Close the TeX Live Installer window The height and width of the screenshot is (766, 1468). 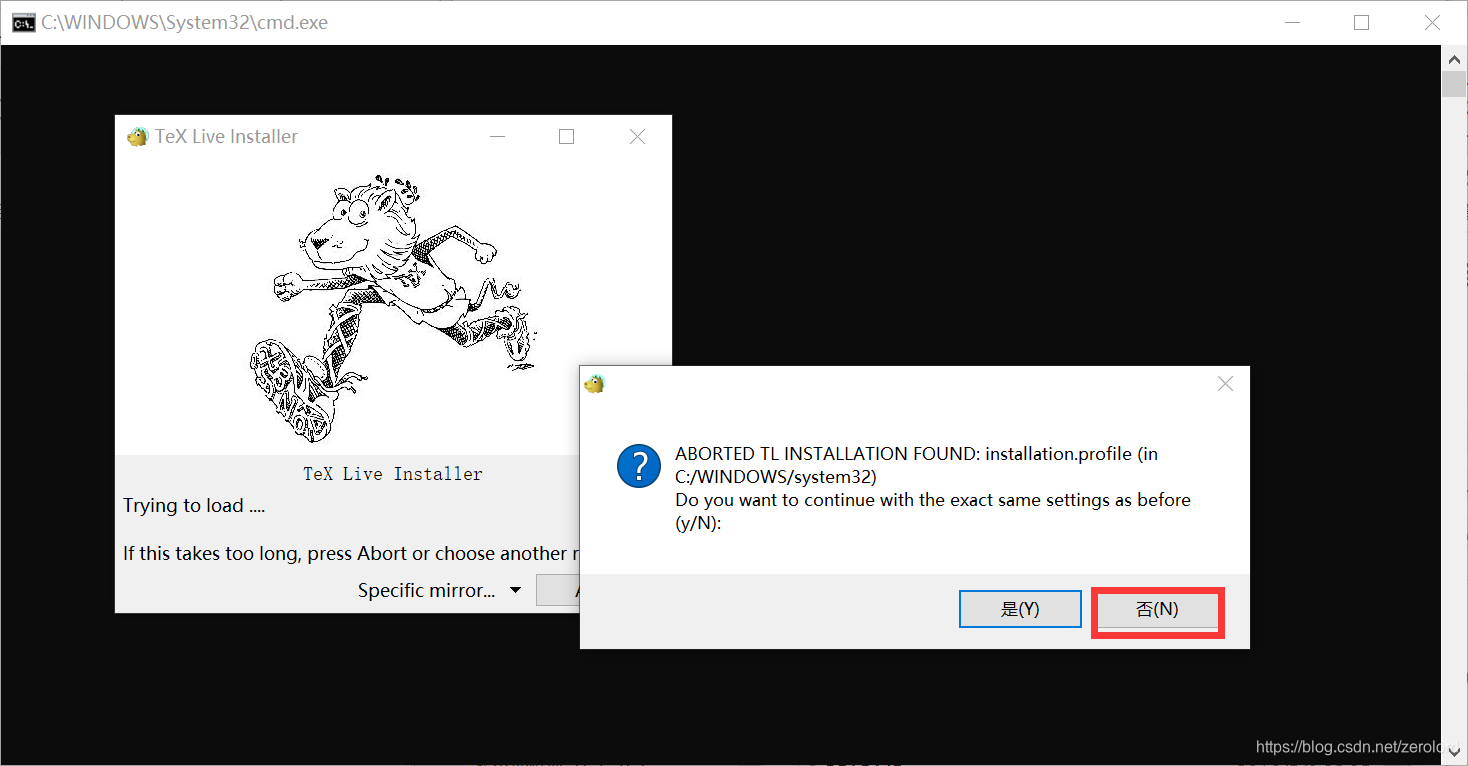[x=637, y=137]
